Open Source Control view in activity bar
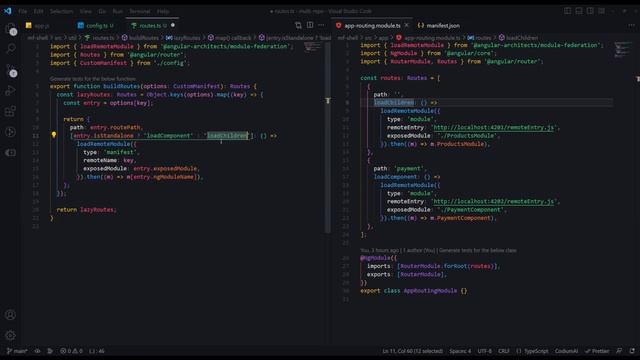 tap(11, 70)
